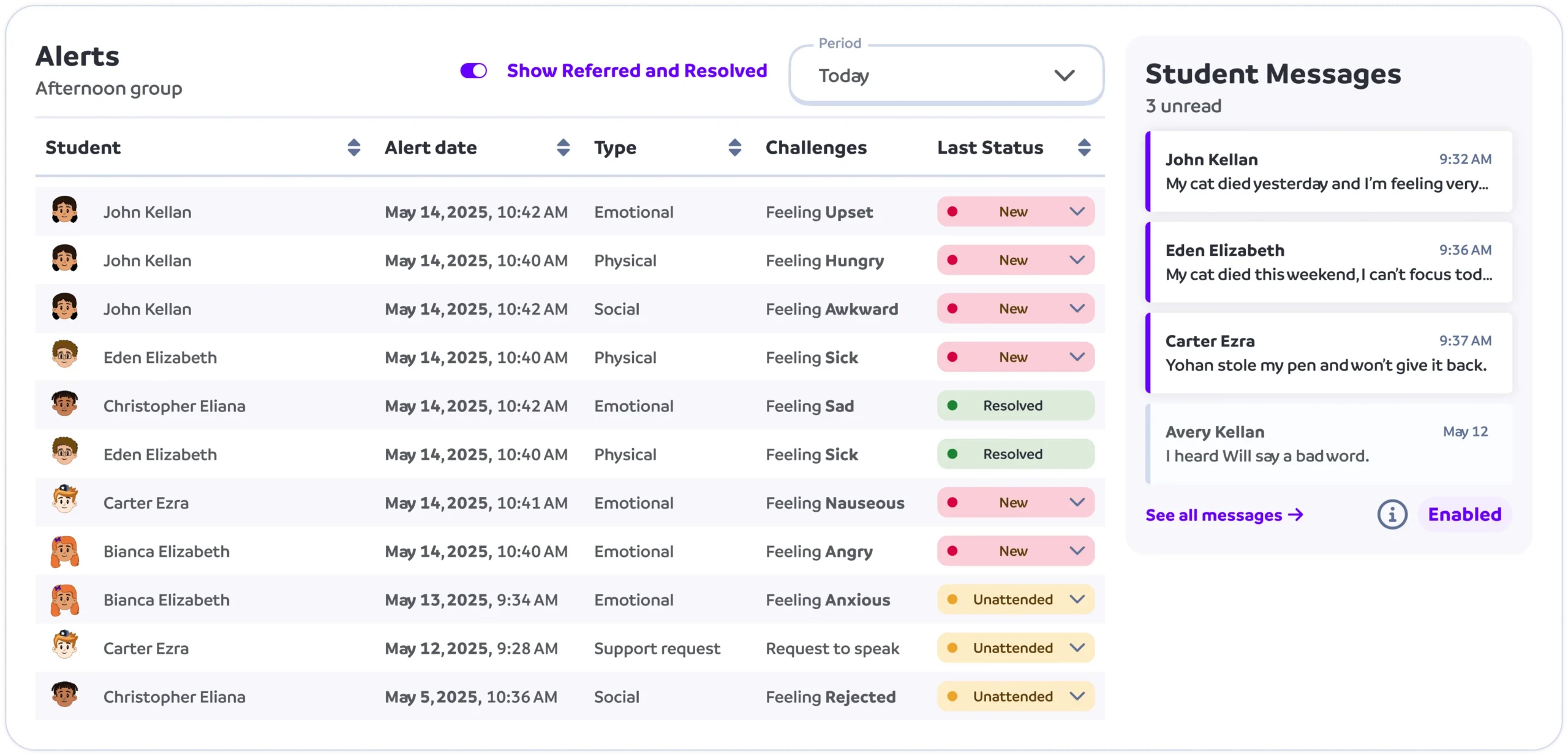Open Carter Ezra's stolen pen message
This screenshot has width=1568, height=756.
1328,353
